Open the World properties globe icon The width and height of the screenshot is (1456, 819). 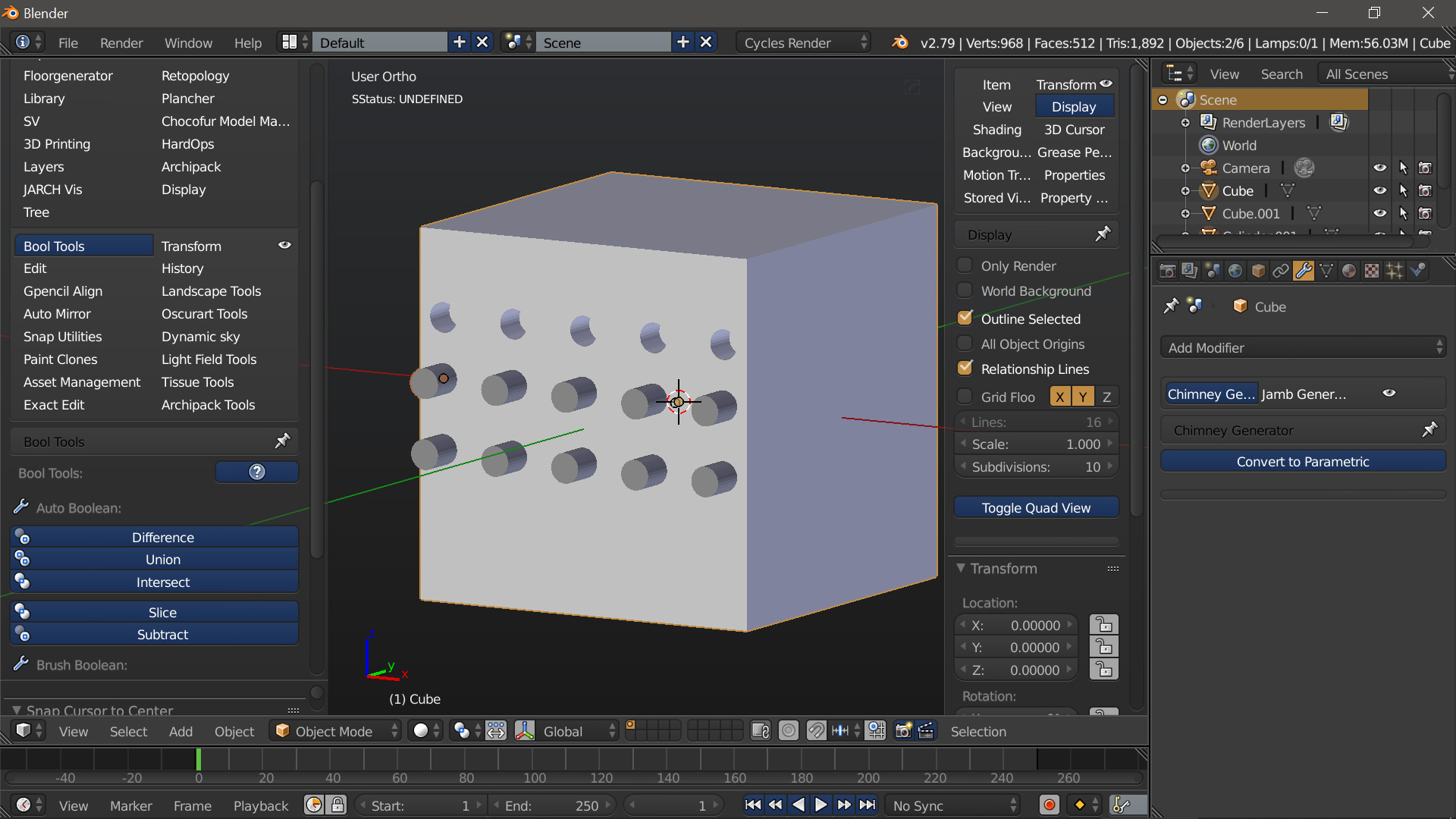1235,271
